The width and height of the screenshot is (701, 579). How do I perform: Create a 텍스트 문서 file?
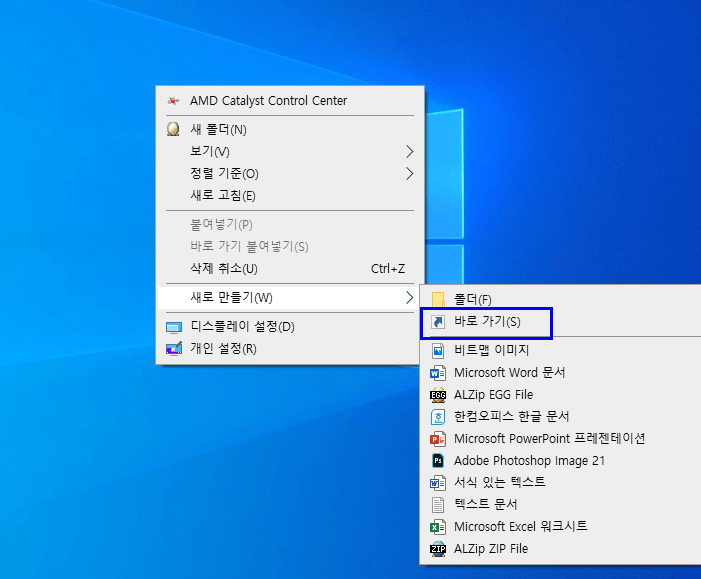point(561,505)
